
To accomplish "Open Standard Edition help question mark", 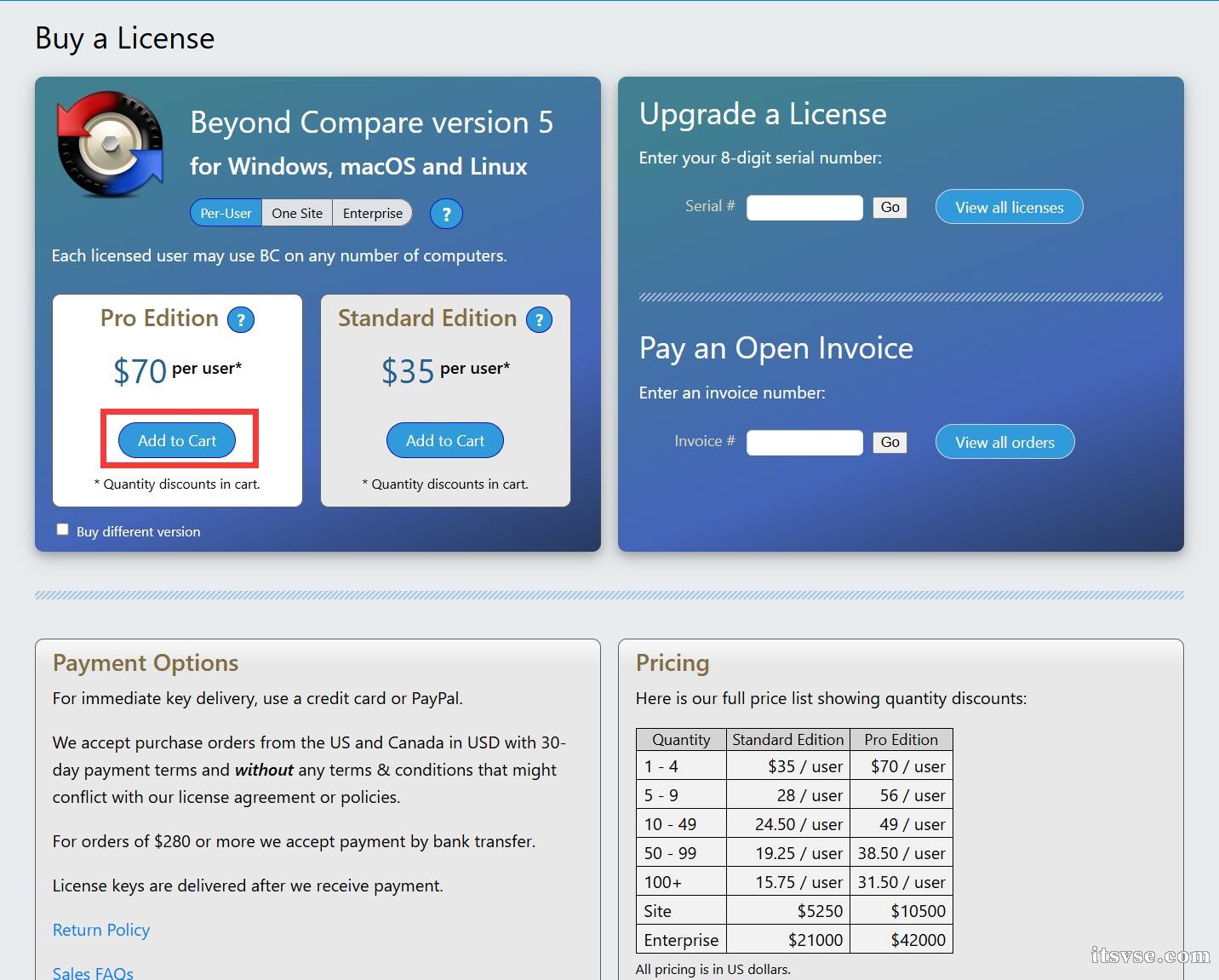I will point(539,320).
